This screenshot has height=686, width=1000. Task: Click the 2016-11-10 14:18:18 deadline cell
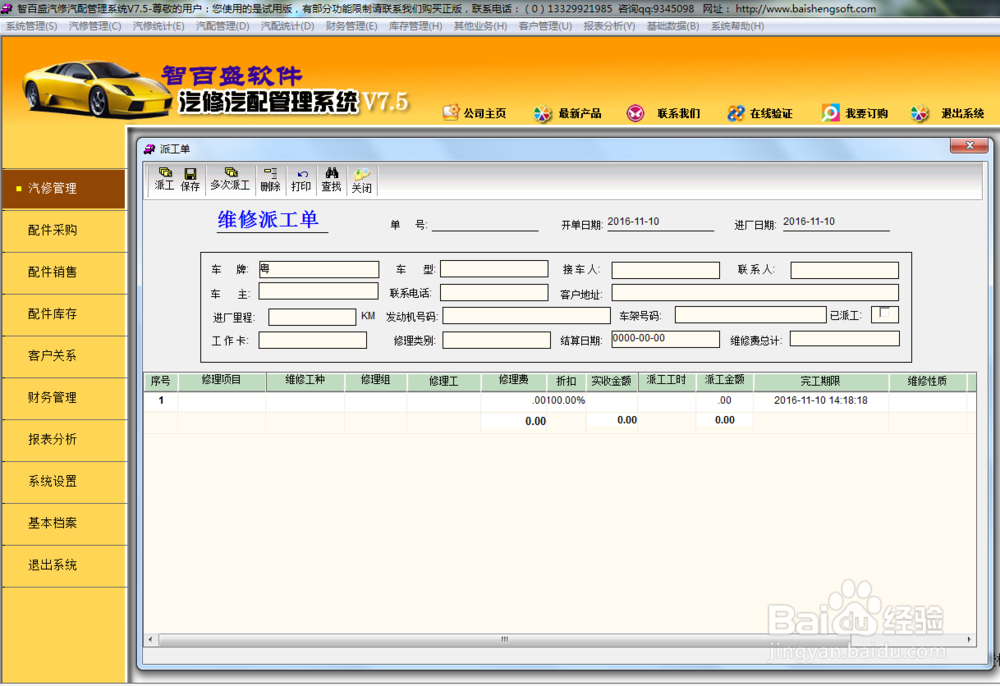821,400
